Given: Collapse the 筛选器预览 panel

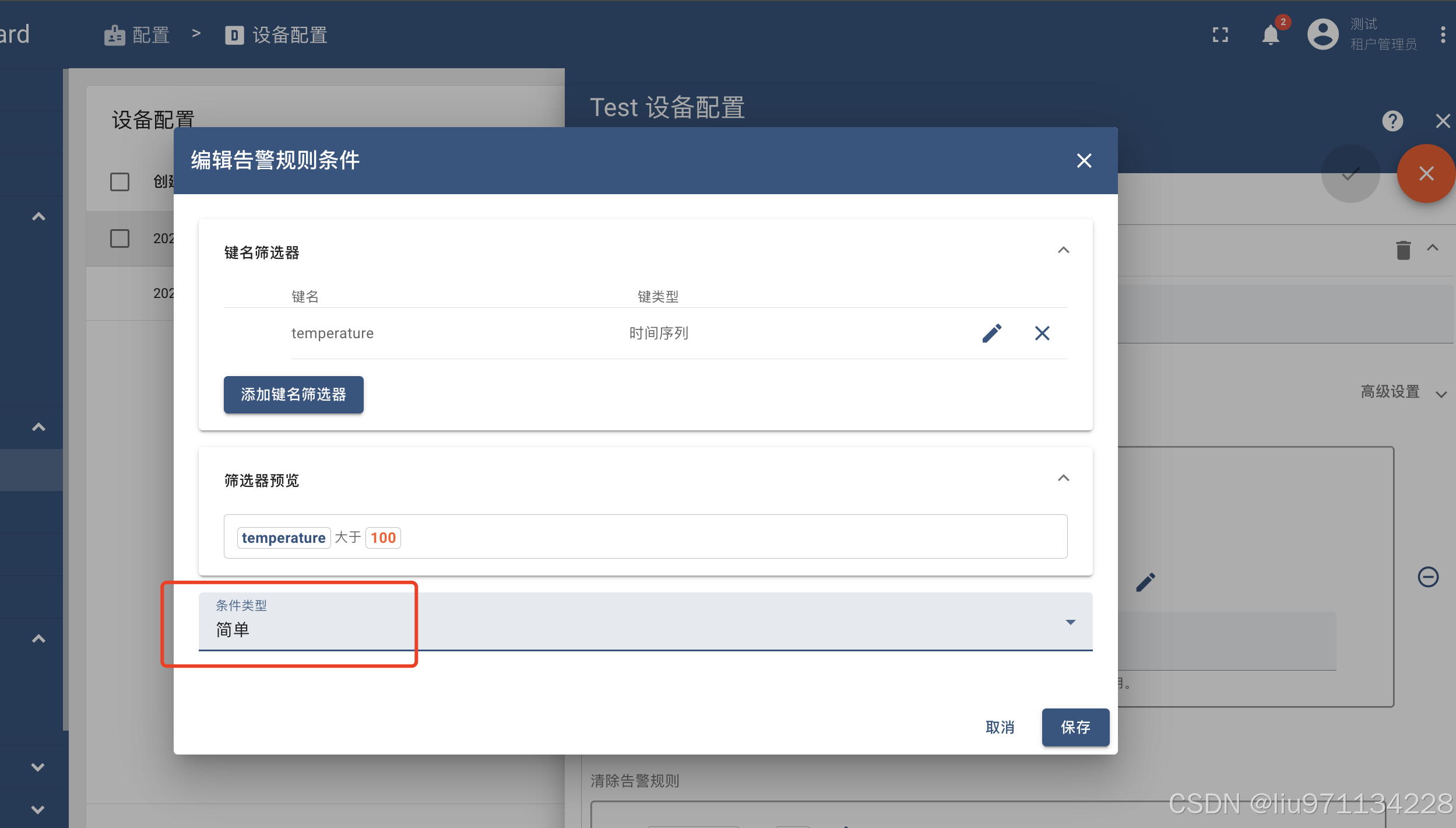Looking at the screenshot, I should pyautogui.click(x=1063, y=479).
